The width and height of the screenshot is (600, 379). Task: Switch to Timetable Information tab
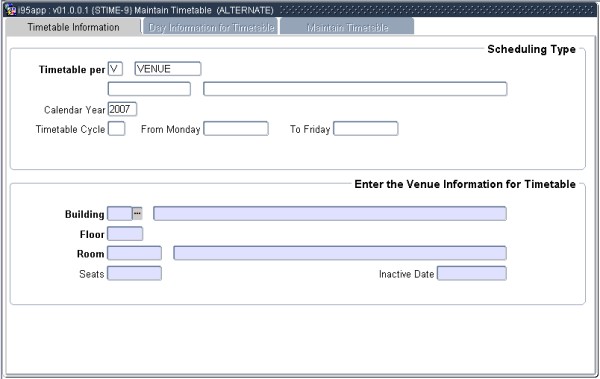(x=73, y=27)
